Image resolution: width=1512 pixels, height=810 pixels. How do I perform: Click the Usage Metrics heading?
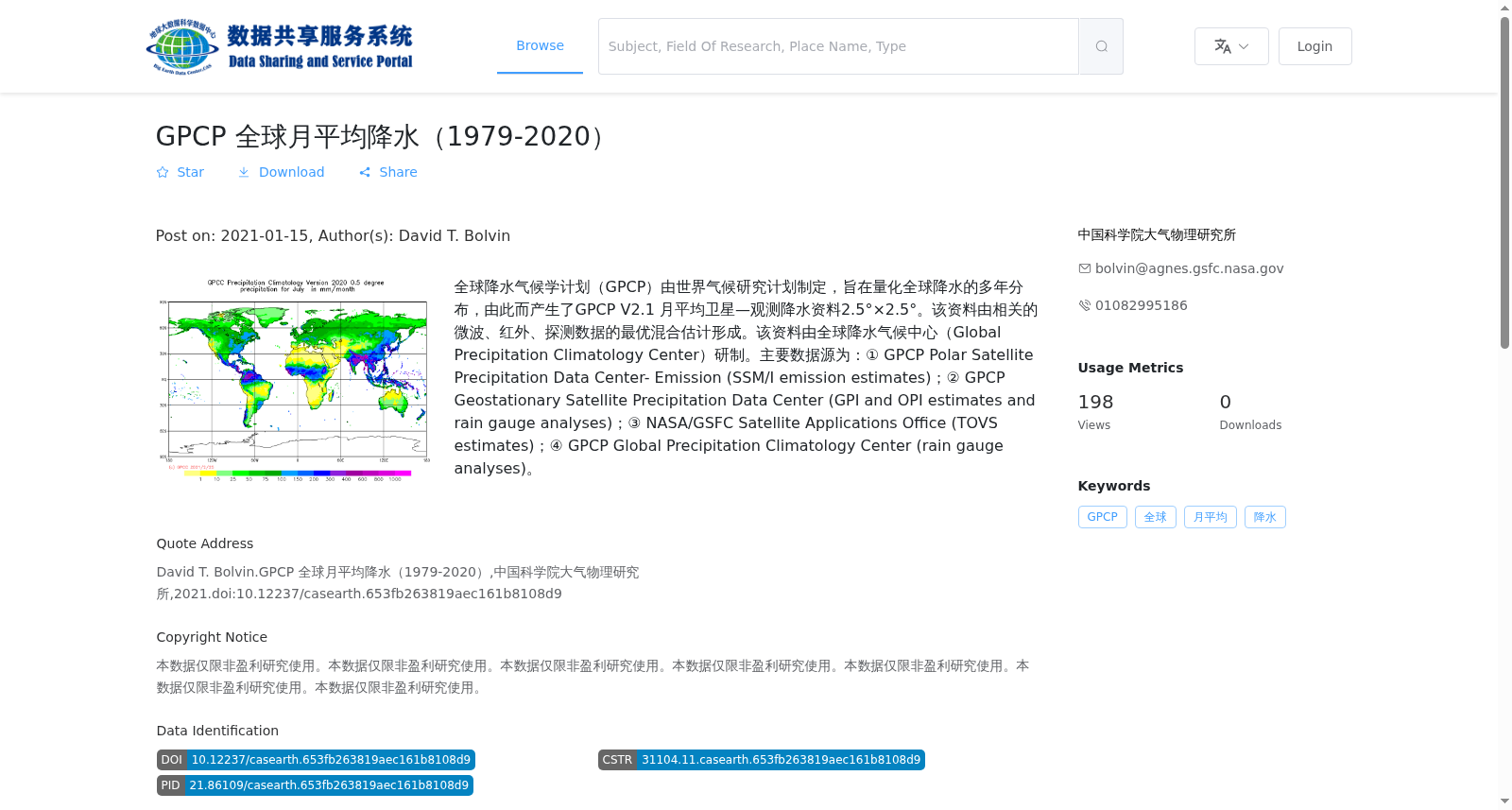(1130, 368)
